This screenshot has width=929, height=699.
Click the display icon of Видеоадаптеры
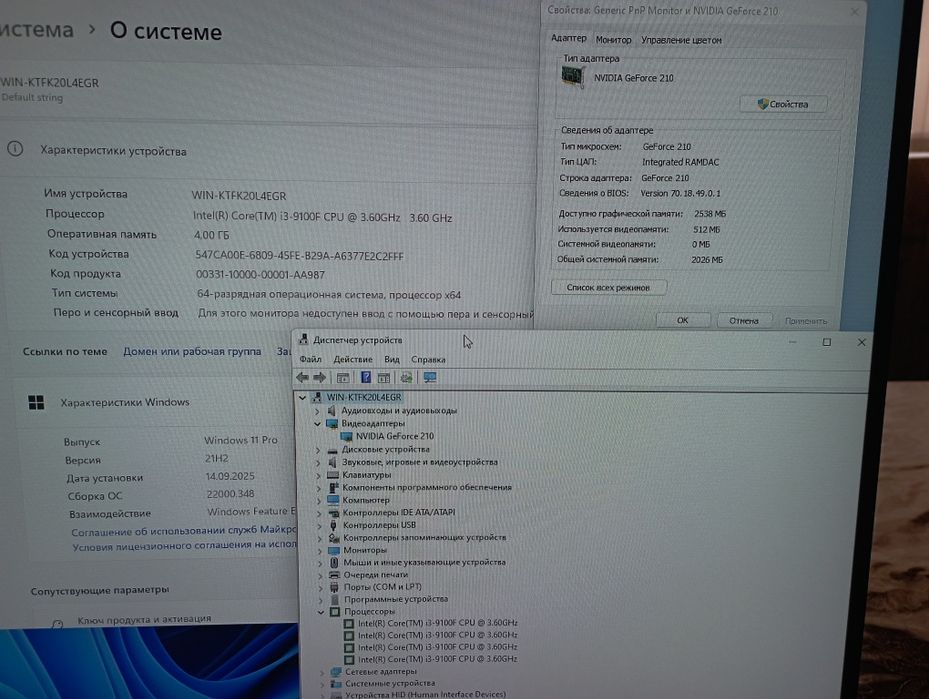click(332, 424)
